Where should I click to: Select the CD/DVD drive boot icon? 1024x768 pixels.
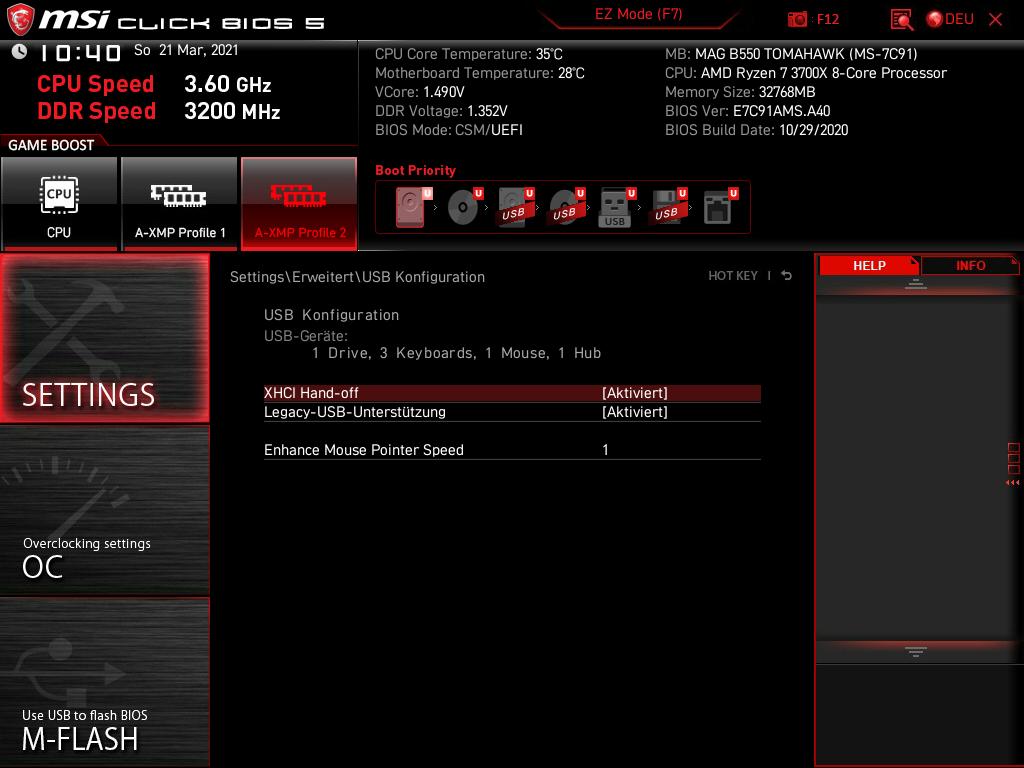coord(462,206)
